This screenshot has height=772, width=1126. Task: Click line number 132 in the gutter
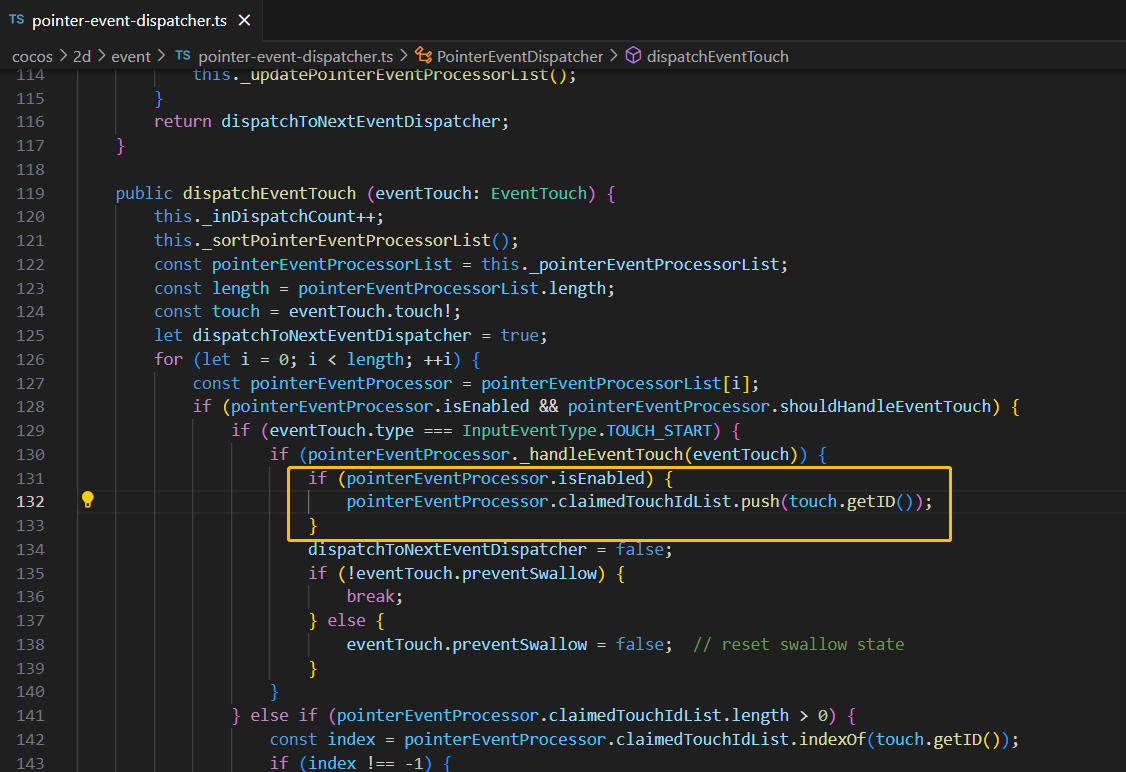coord(30,501)
